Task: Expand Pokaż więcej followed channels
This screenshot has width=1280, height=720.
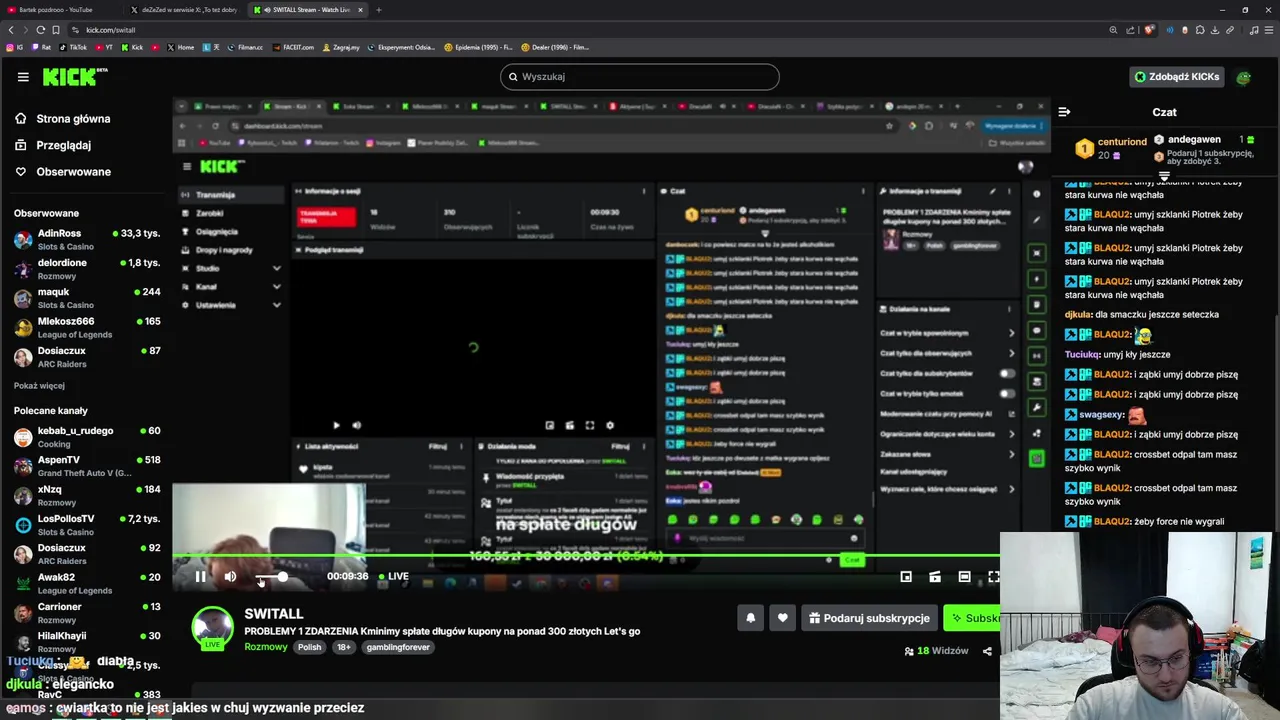Action: [x=39, y=386]
